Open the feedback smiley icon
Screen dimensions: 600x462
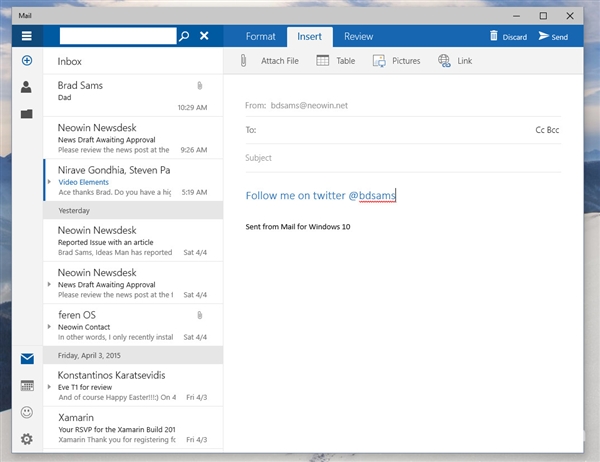click(x=26, y=412)
